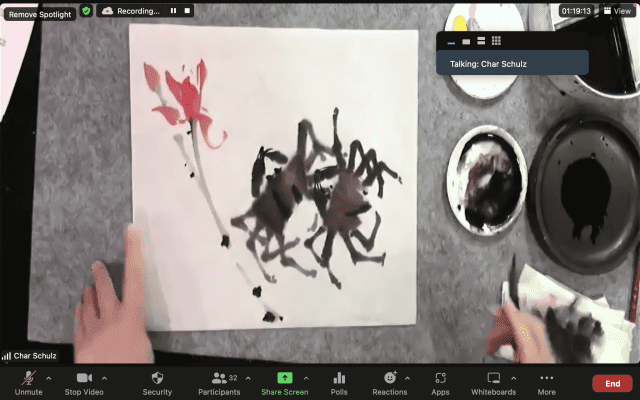This screenshot has height=400, width=640.
Task: Click the Char Schulz name label
Action: click(35, 356)
